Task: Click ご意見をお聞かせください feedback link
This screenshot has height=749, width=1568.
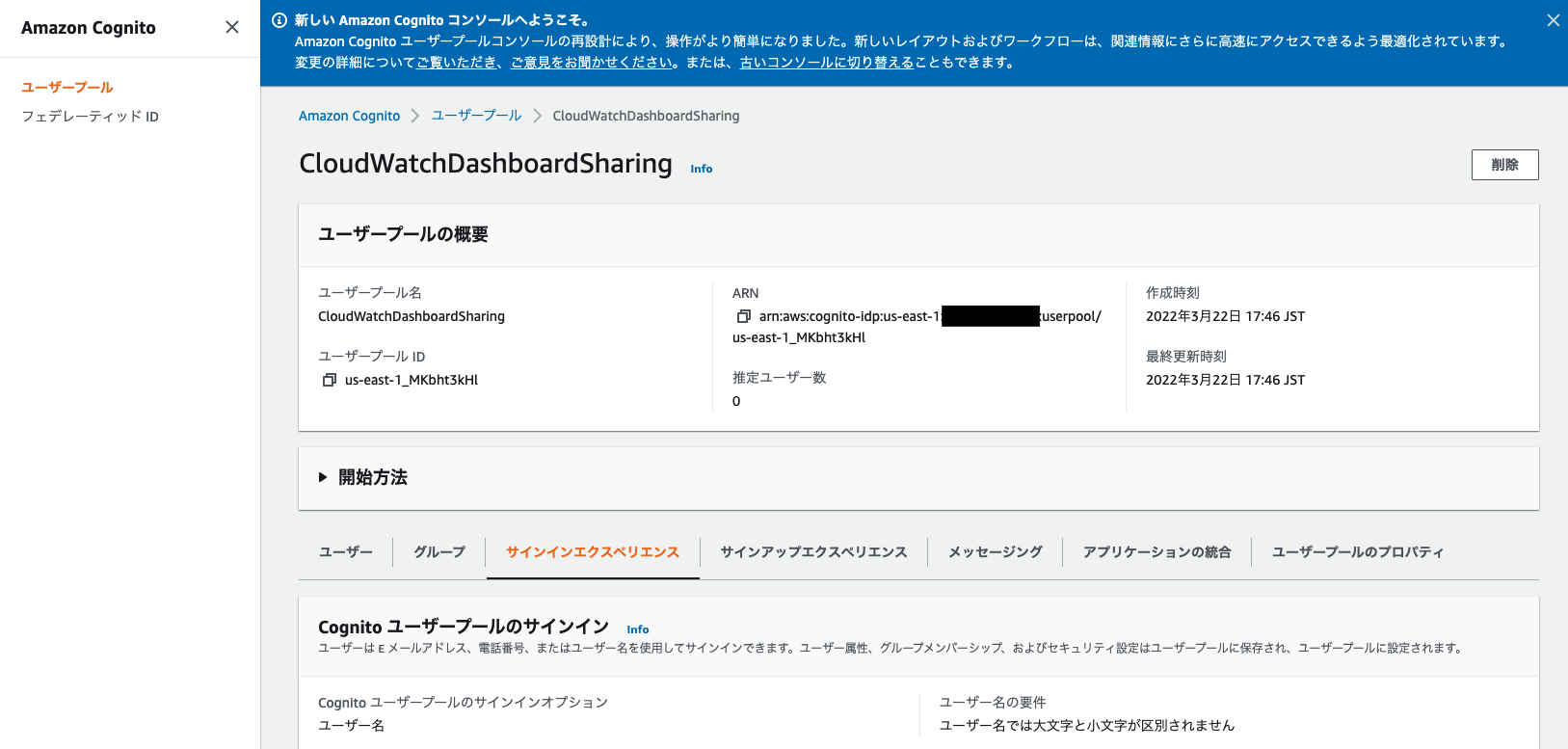Action: pos(592,63)
